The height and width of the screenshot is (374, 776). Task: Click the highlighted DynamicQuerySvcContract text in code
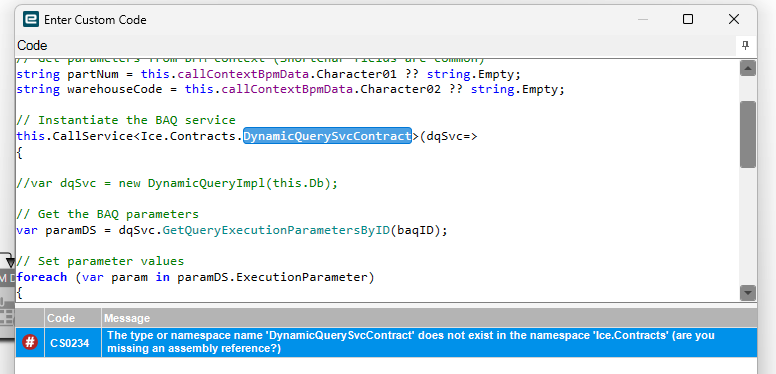click(x=327, y=136)
